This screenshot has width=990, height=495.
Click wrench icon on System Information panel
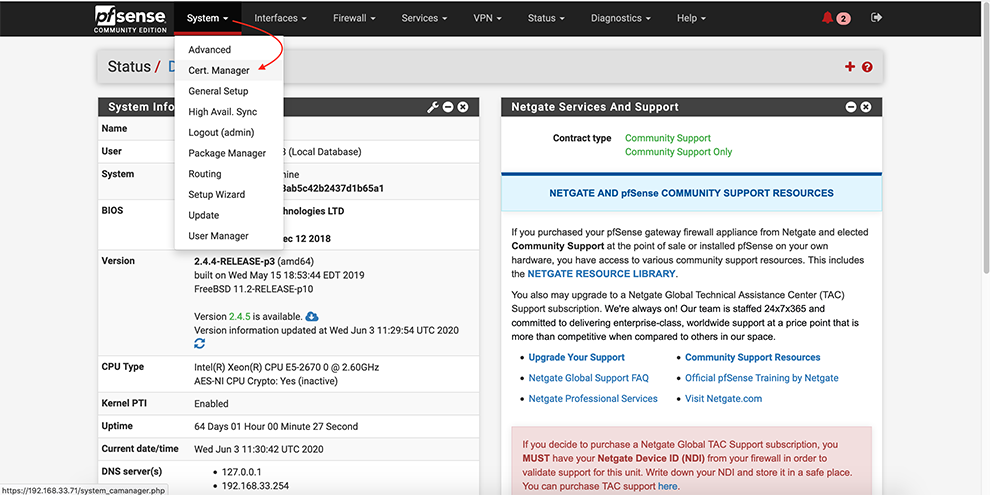433,107
